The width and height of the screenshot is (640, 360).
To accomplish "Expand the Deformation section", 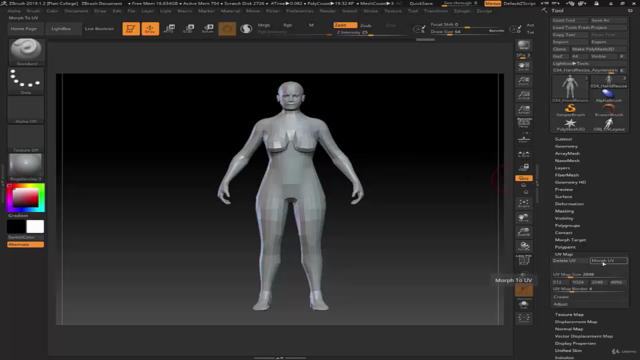I will 569,204.
